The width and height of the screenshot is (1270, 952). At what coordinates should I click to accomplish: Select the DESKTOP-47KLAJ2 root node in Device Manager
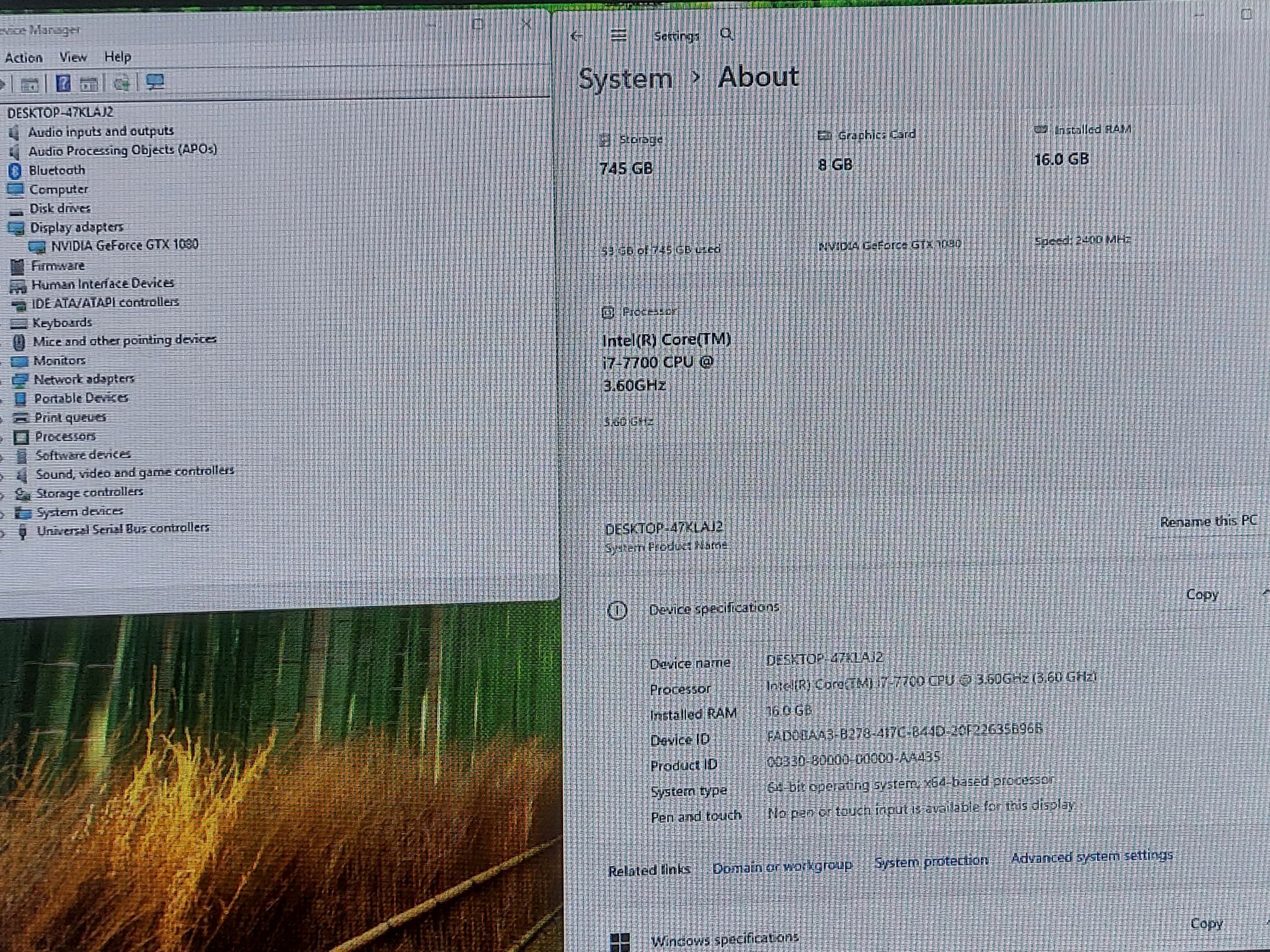coord(60,112)
